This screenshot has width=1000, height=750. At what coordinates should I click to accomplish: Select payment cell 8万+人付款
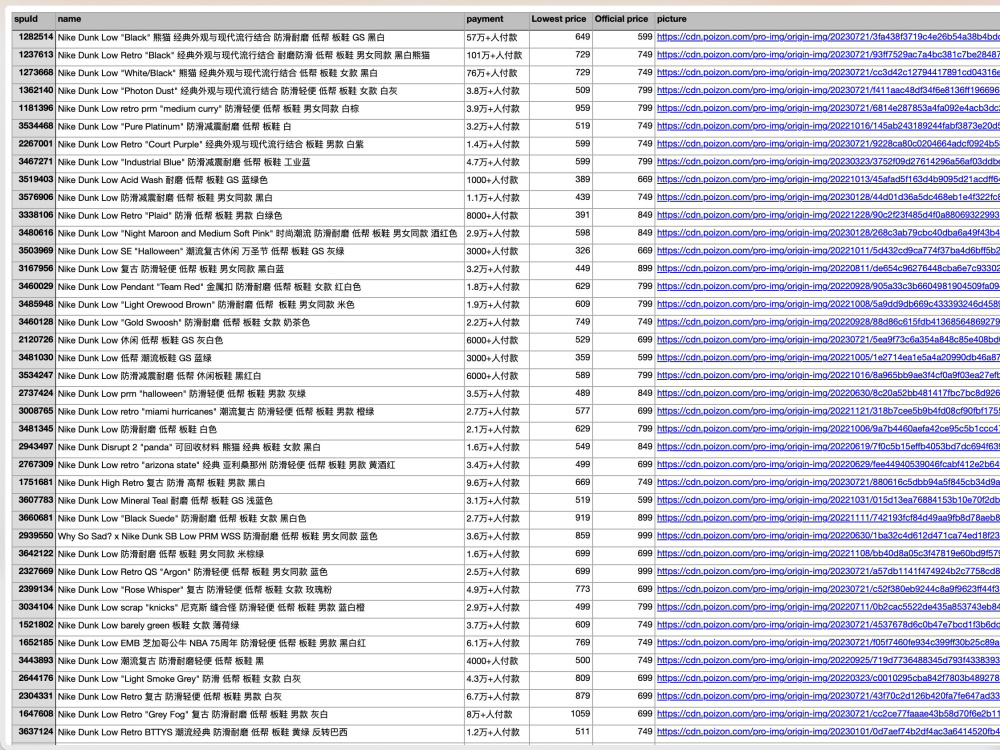pos(497,715)
